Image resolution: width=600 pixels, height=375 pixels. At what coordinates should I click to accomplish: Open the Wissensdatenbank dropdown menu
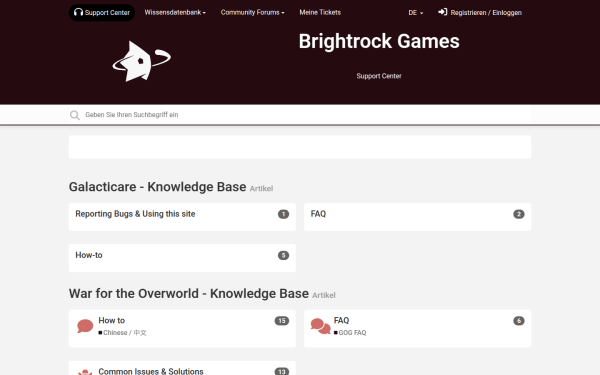(175, 12)
